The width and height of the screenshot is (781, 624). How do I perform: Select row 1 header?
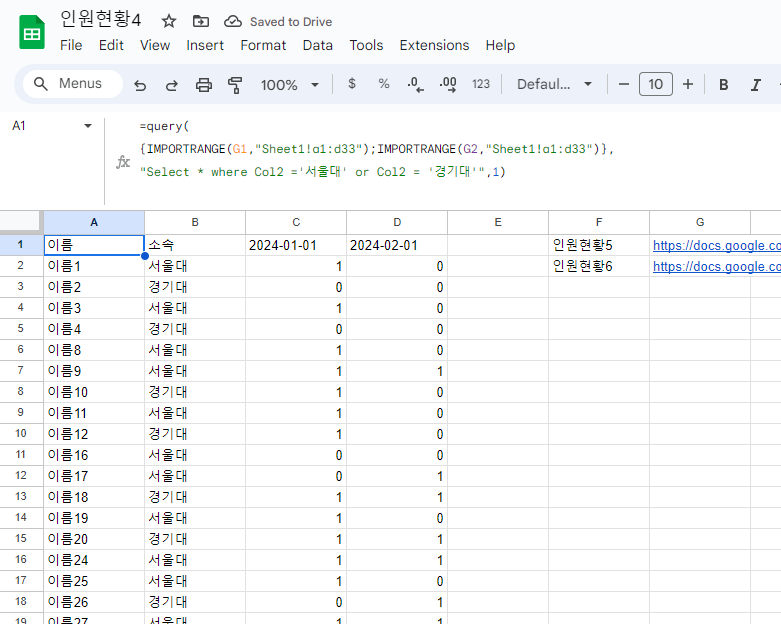pyautogui.click(x=20, y=245)
